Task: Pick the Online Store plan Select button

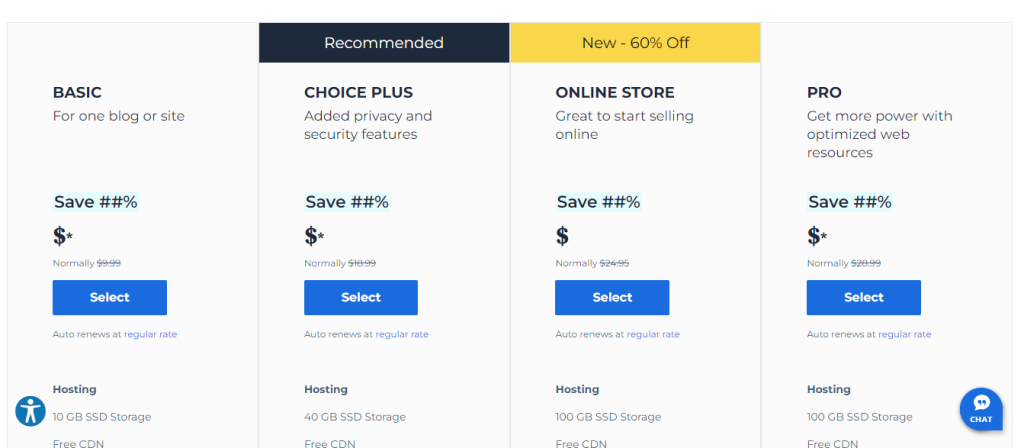Action: click(612, 297)
